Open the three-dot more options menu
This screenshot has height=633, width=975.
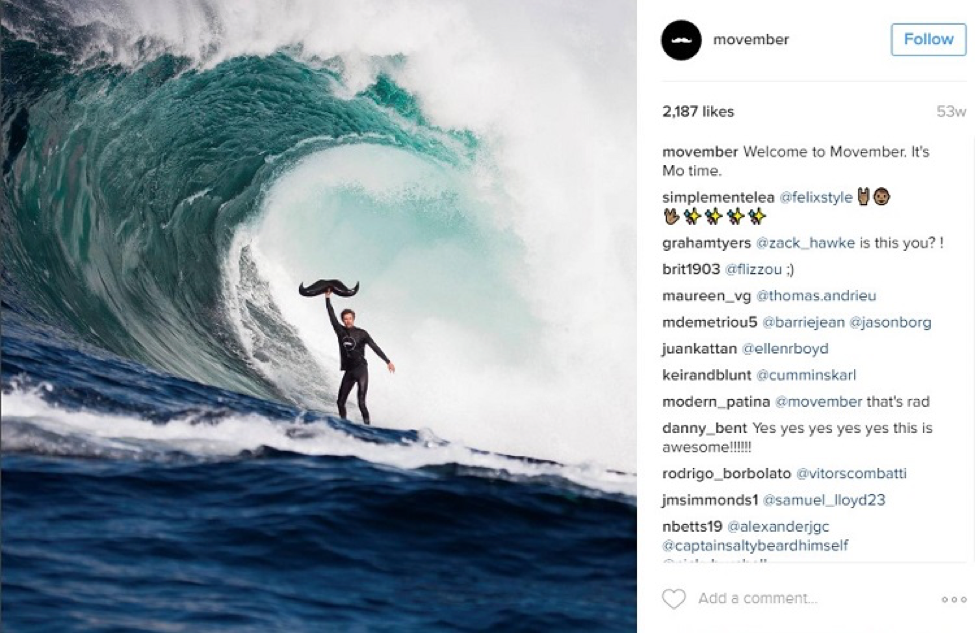coord(954,599)
